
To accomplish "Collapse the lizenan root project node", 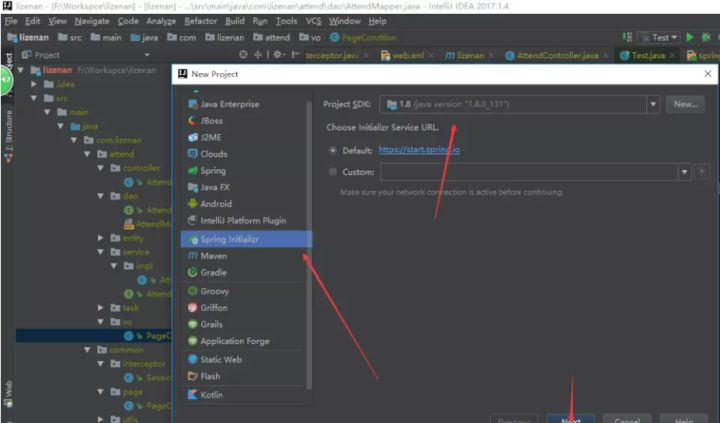I will click(x=21, y=70).
